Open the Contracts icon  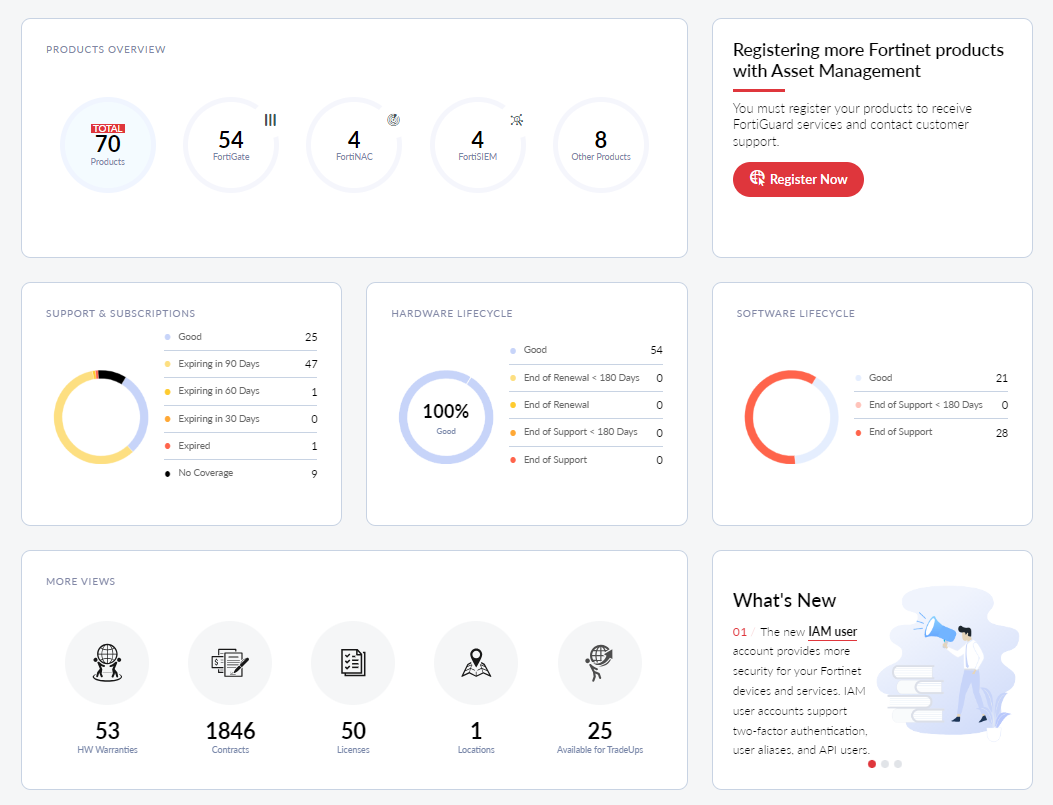click(230, 662)
